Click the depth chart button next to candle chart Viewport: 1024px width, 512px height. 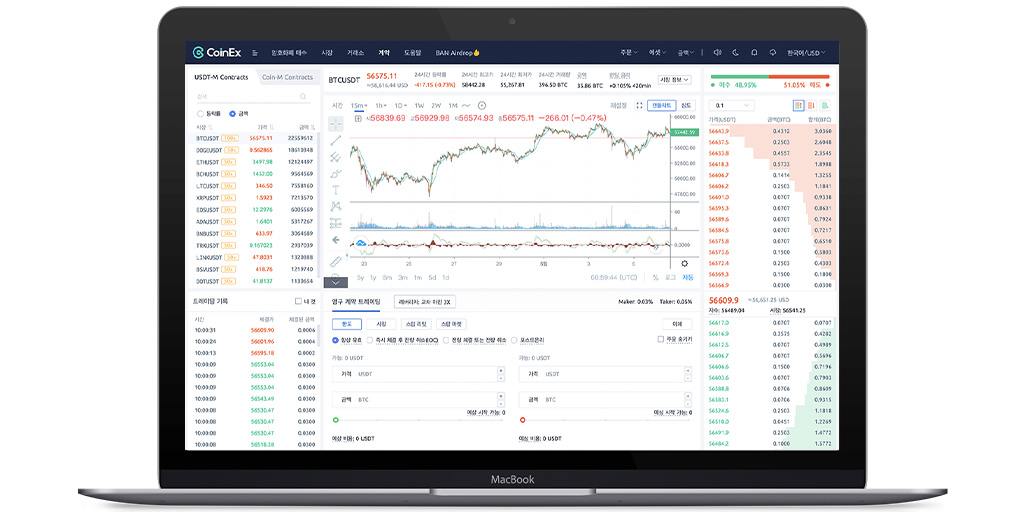(x=686, y=105)
